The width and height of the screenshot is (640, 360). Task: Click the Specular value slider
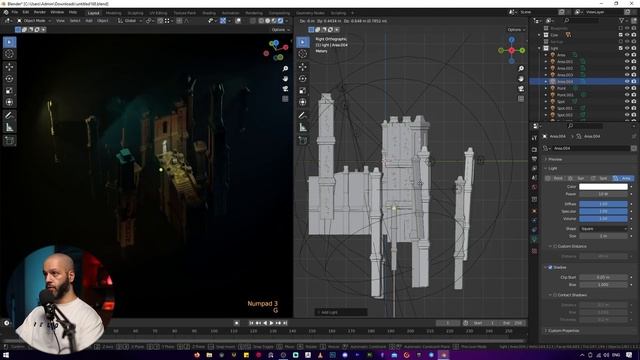(603, 211)
